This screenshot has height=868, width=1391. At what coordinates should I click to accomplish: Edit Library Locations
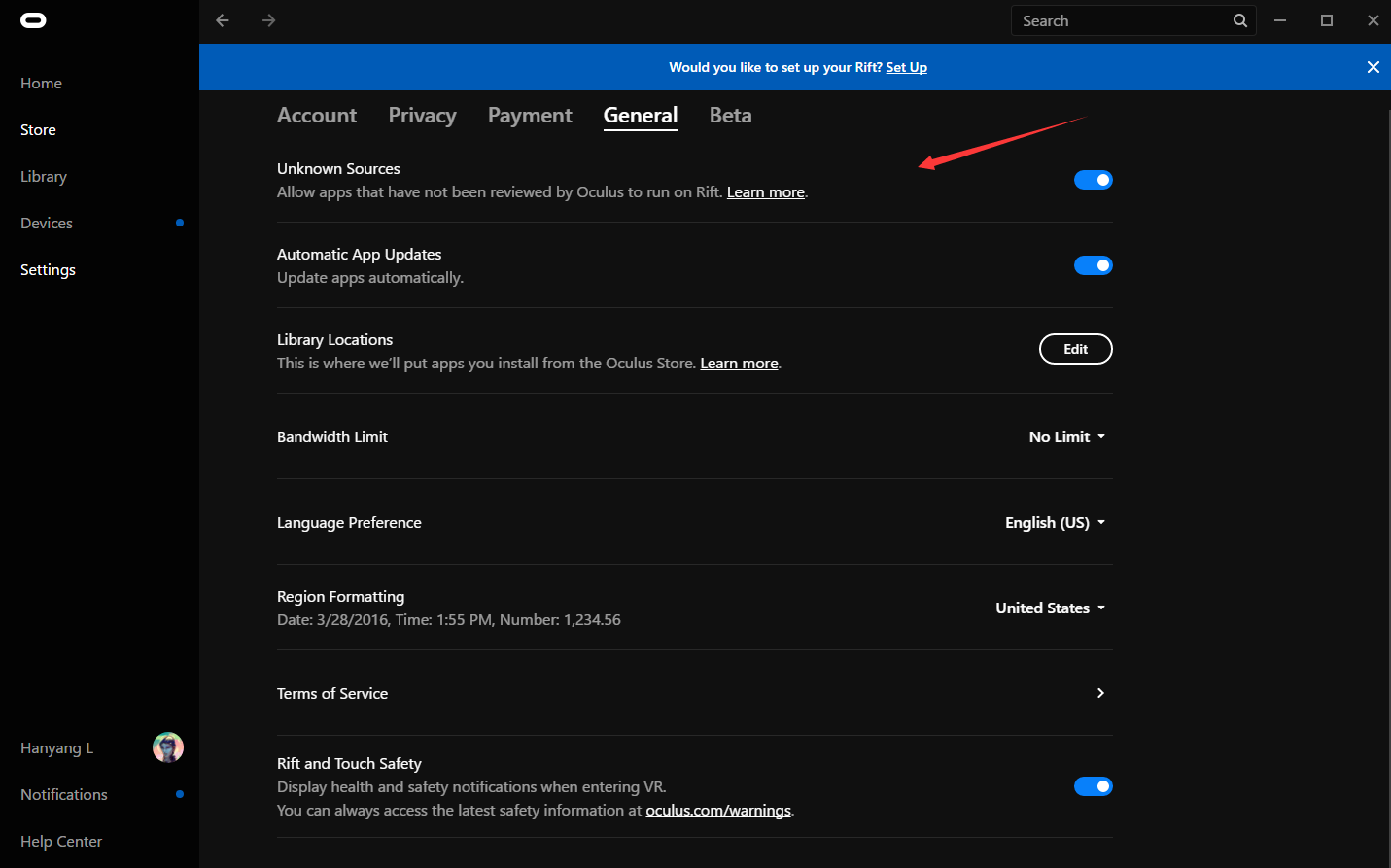coord(1075,349)
